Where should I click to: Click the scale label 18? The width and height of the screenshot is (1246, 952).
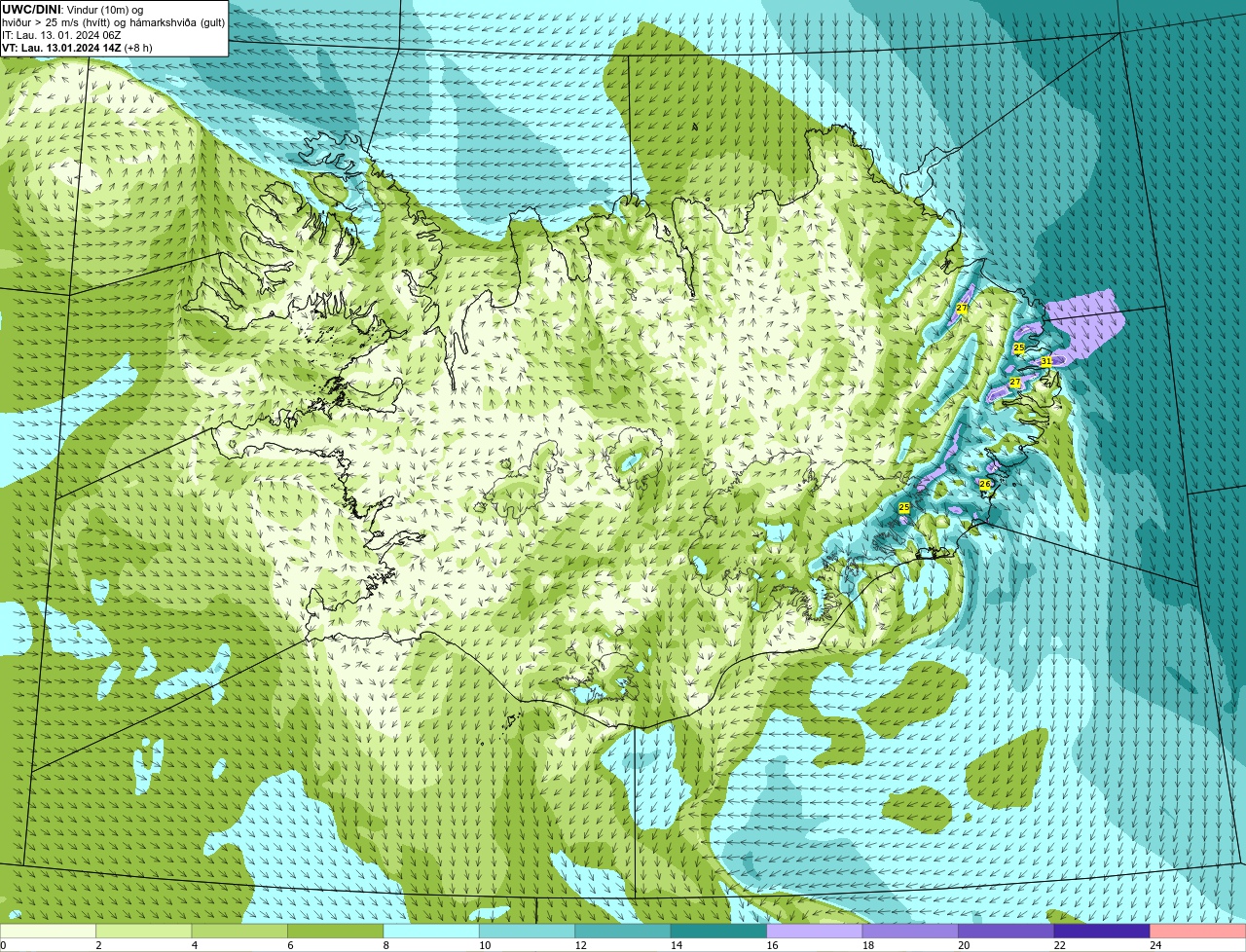click(x=868, y=945)
